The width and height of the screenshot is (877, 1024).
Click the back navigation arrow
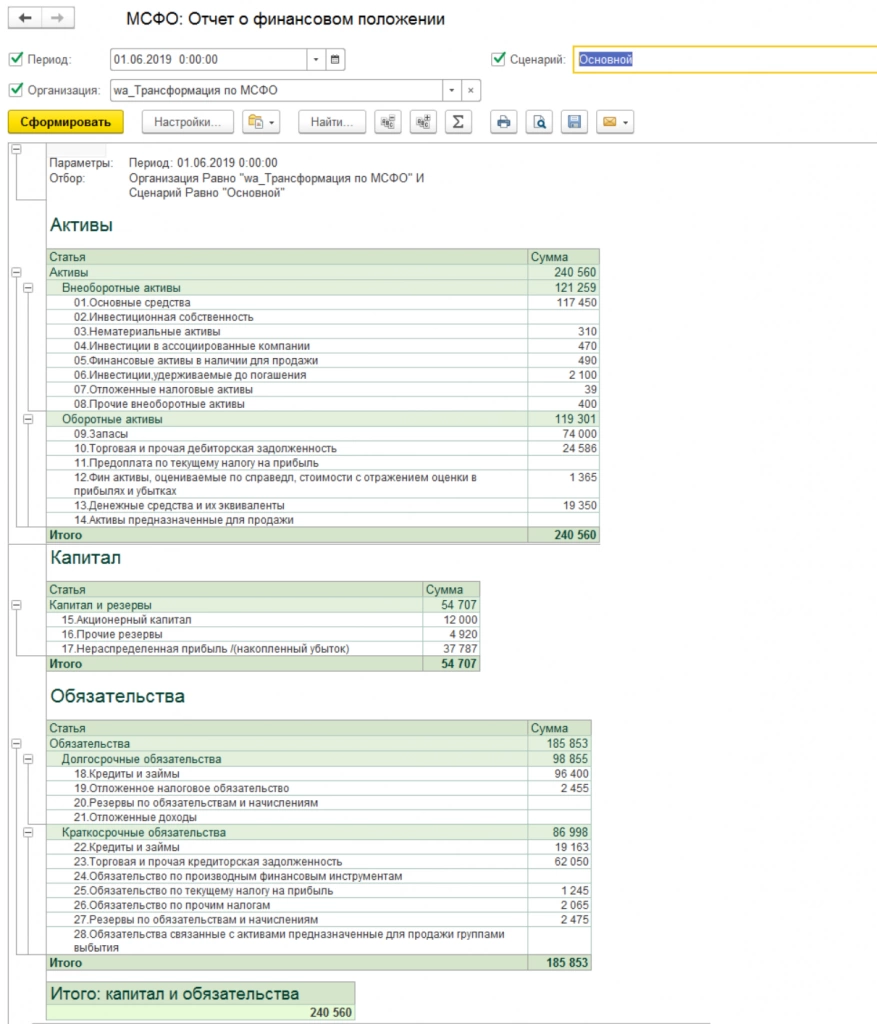tap(24, 19)
